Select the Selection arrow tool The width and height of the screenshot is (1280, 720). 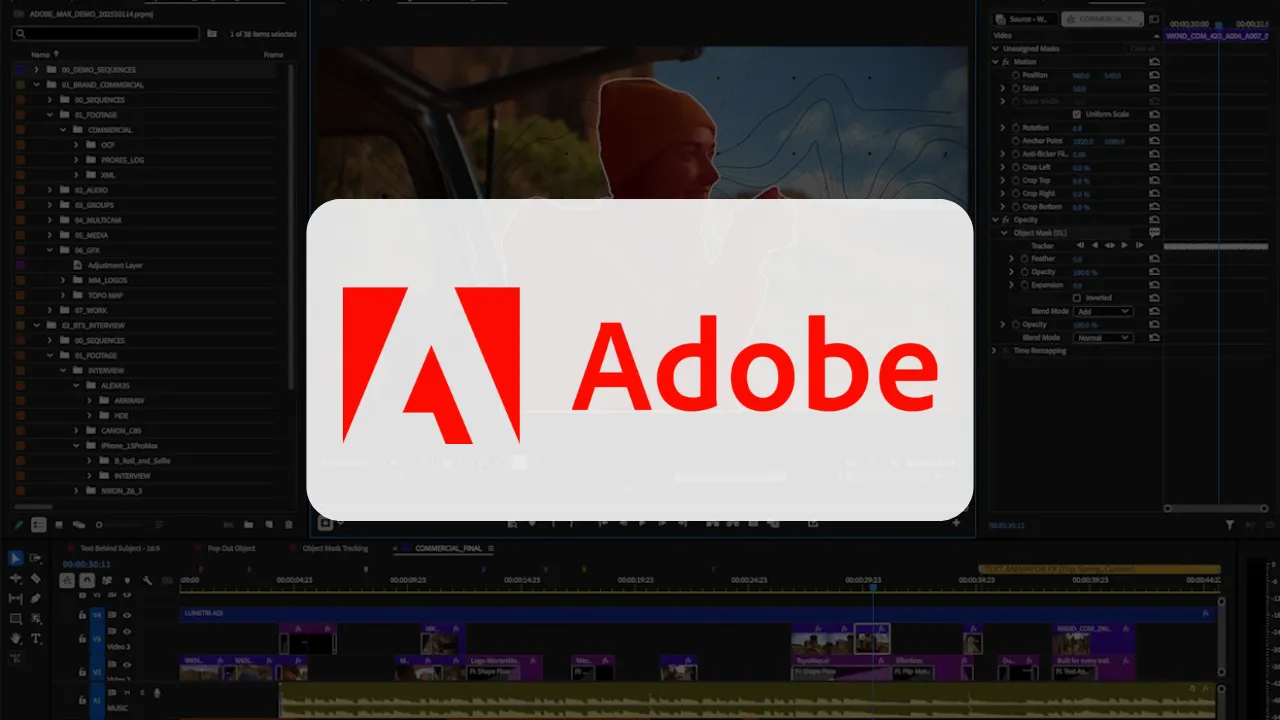(x=15, y=558)
